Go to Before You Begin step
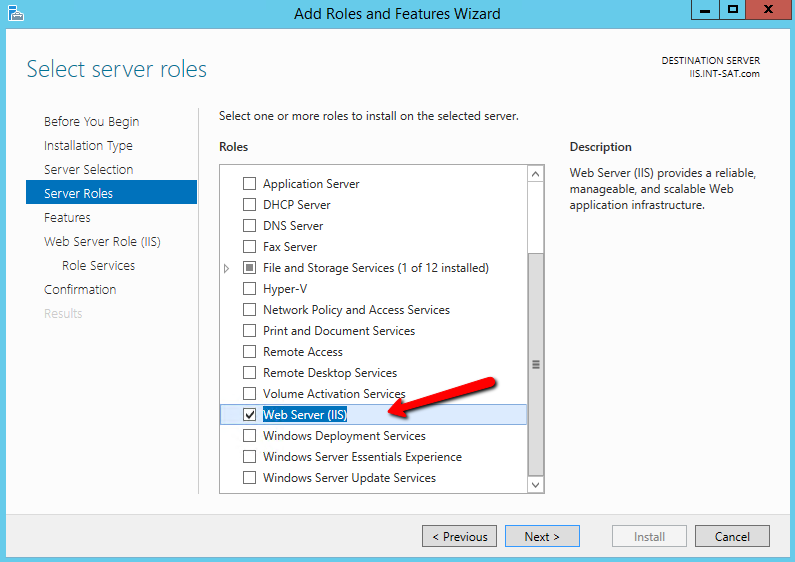Image resolution: width=795 pixels, height=562 pixels. pos(91,122)
